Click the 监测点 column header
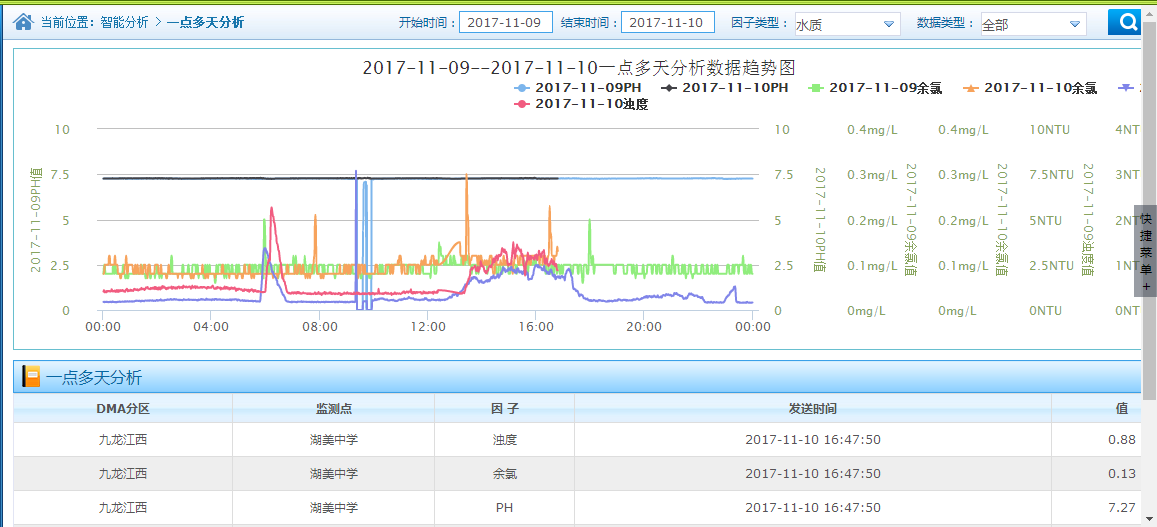This screenshot has width=1157, height=527. point(333,409)
